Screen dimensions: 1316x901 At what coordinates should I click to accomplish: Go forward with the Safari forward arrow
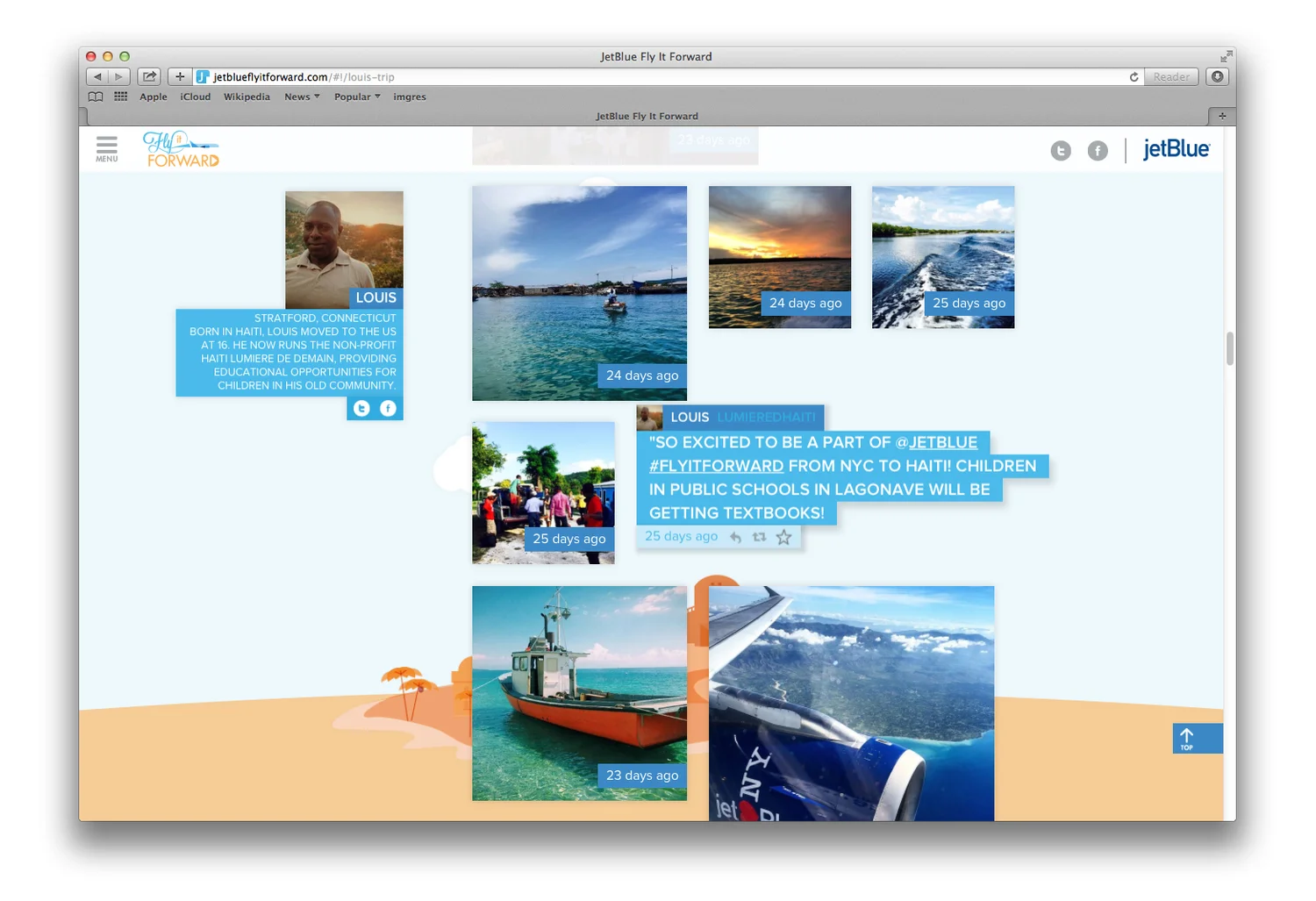119,77
